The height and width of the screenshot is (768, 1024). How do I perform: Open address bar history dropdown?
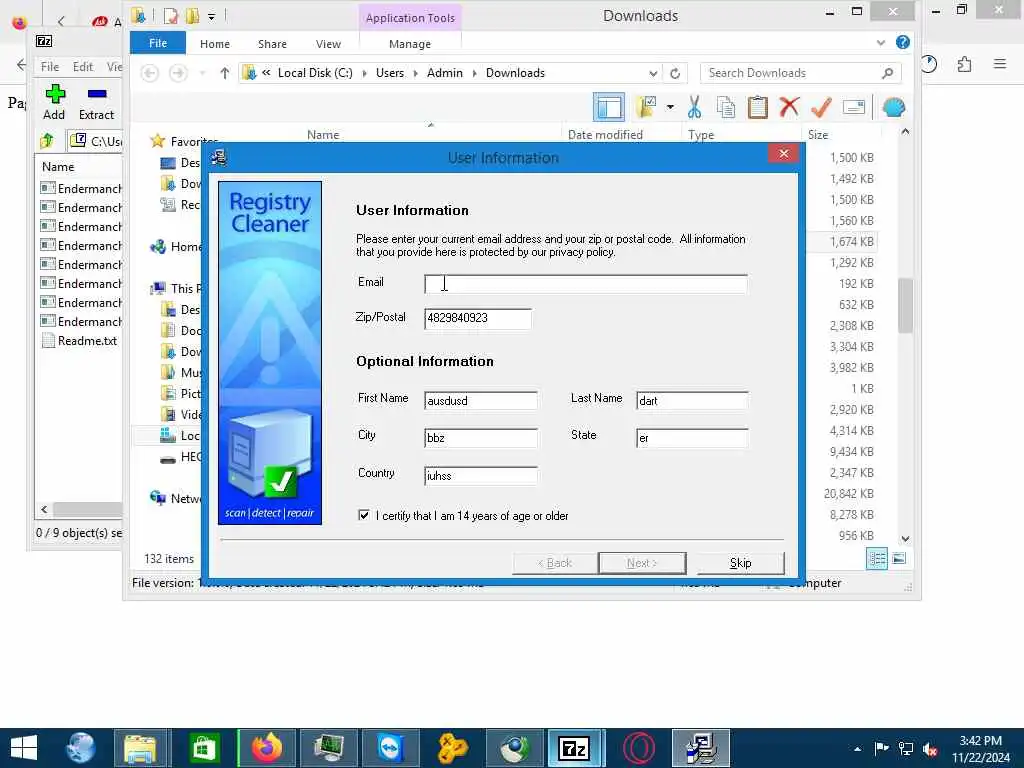652,73
